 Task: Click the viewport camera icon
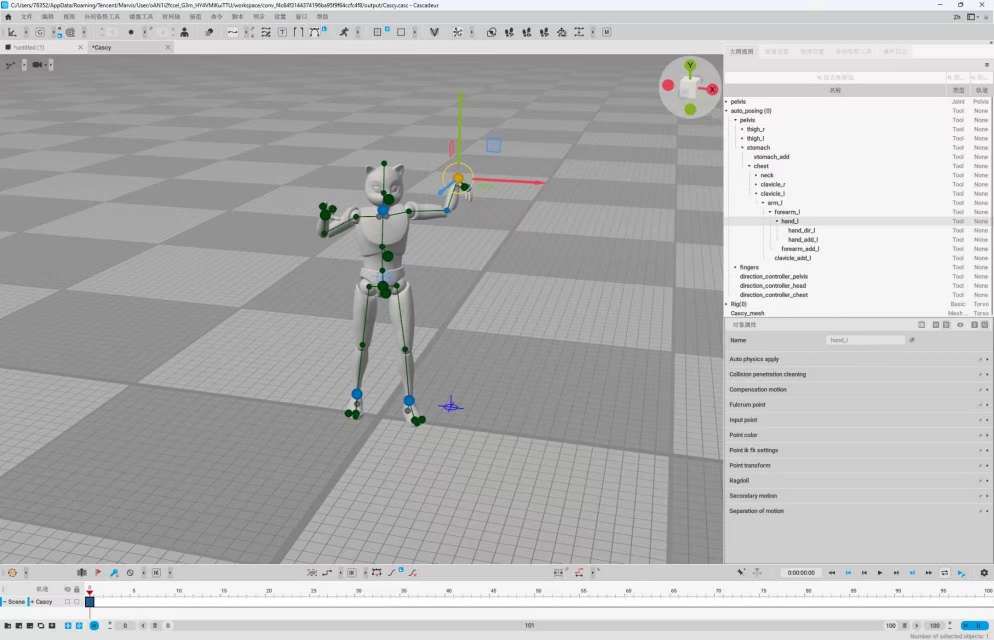coord(37,65)
